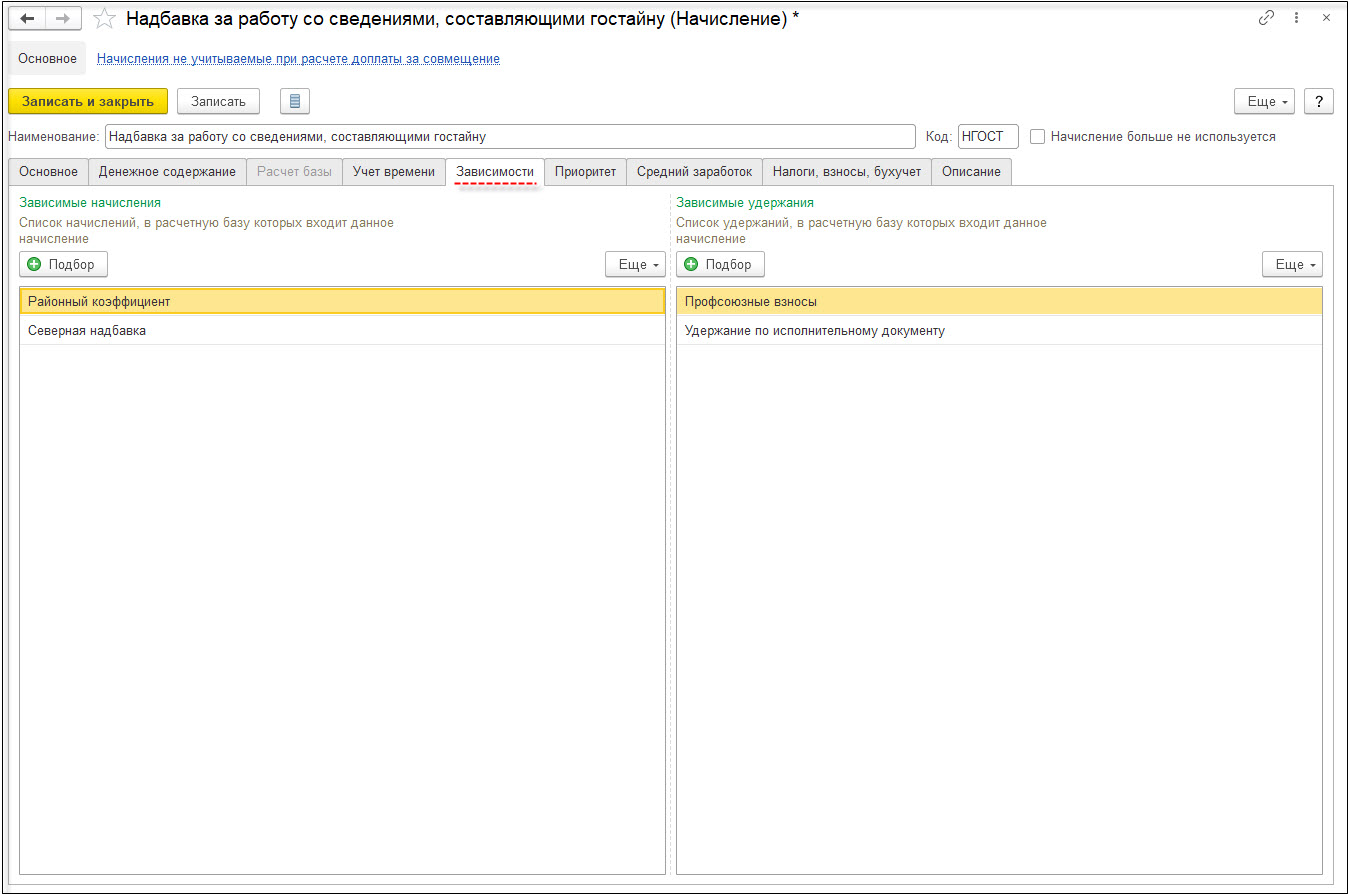Click 'Записать и закрыть' button
1348x894 pixels.
click(88, 101)
